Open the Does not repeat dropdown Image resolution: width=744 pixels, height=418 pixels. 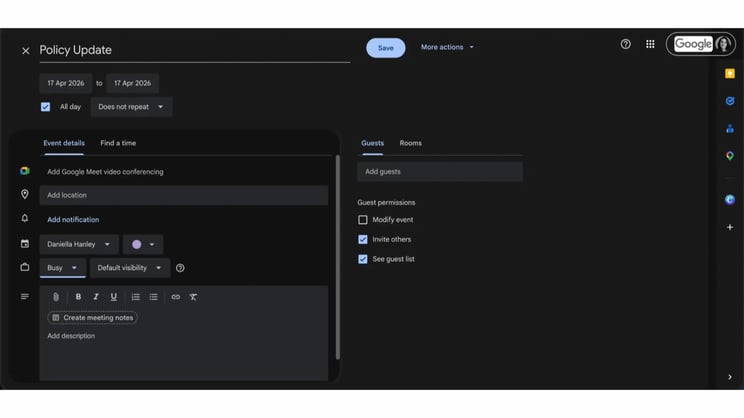pos(131,107)
